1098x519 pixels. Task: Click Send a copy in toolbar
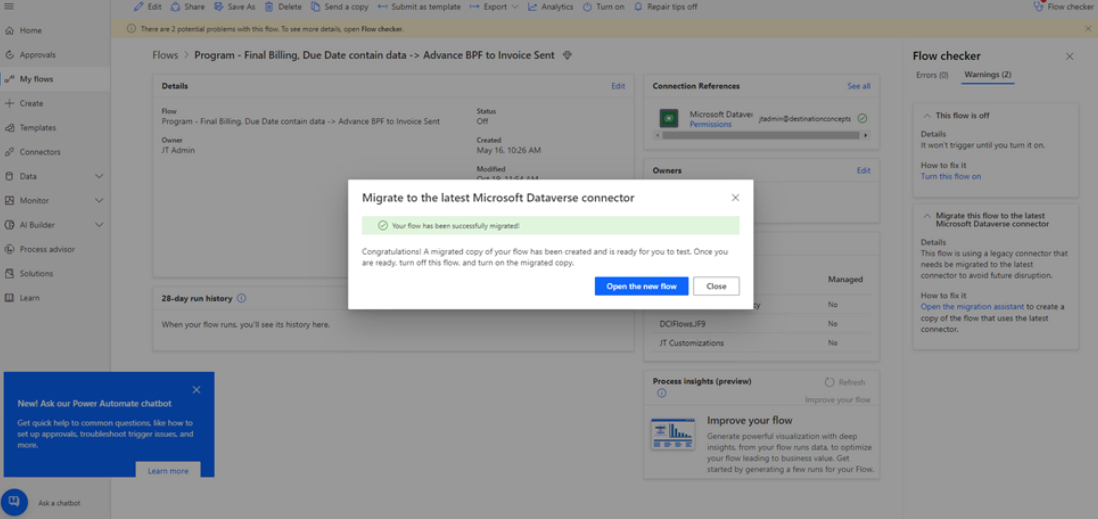click(x=340, y=7)
